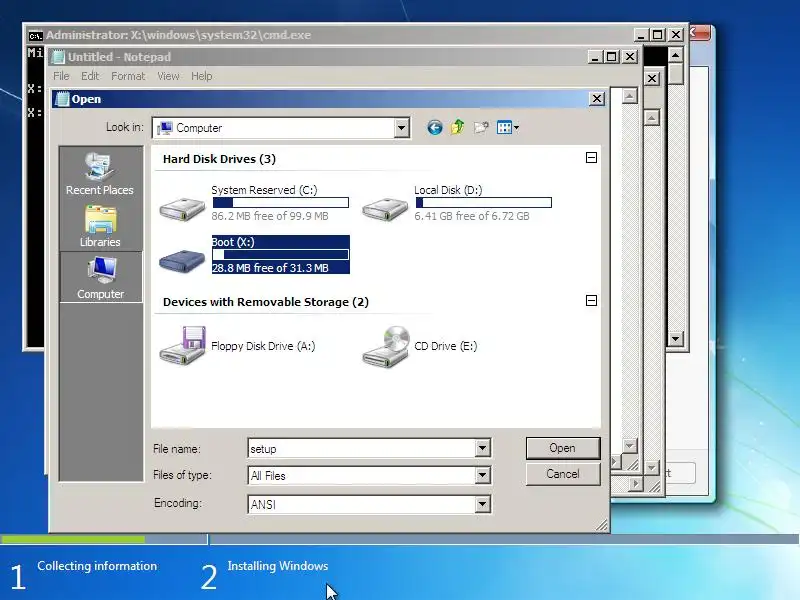Click the computer icon in Look in box
The height and width of the screenshot is (600, 800).
click(x=165, y=128)
